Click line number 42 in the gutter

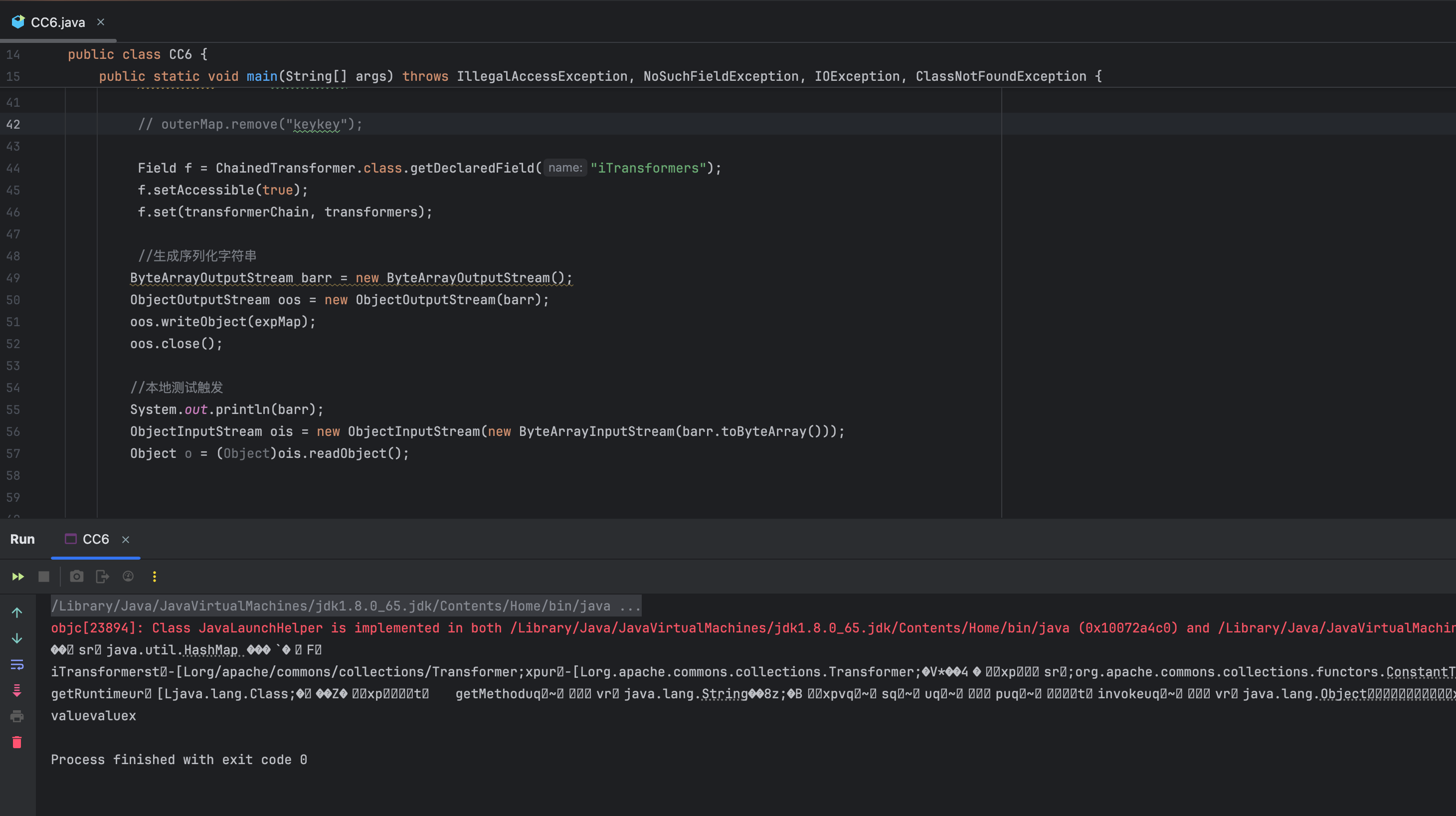pos(13,124)
